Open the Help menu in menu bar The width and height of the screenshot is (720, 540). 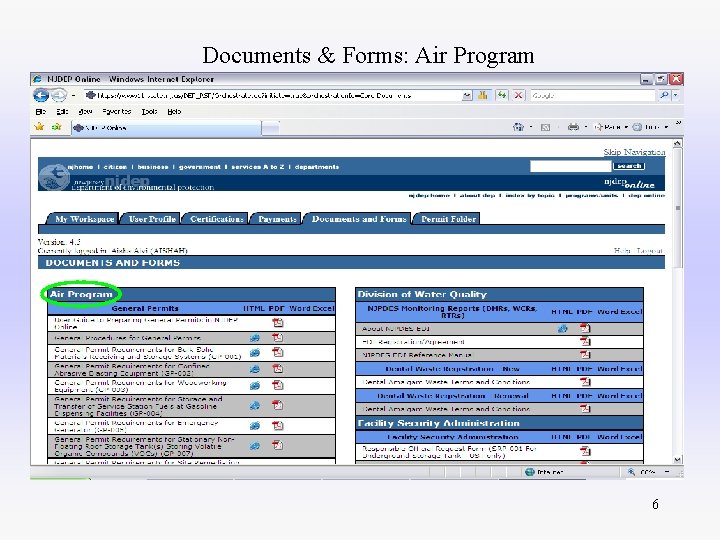coord(174,112)
